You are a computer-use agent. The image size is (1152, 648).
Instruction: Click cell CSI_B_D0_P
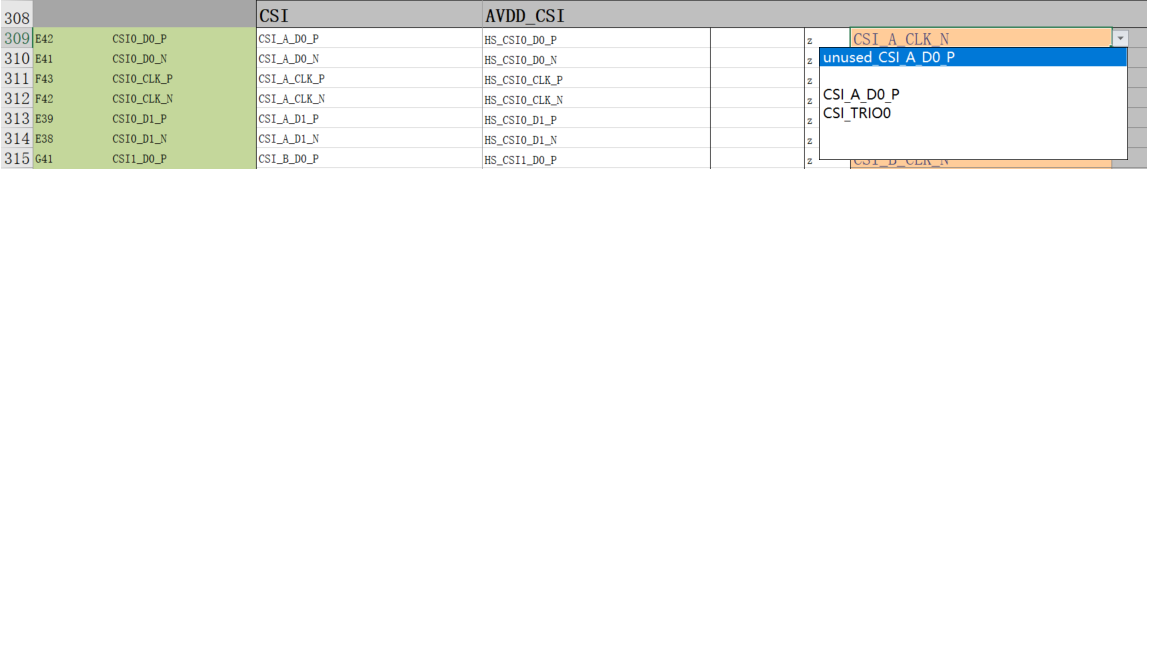pyautogui.click(x=369, y=158)
